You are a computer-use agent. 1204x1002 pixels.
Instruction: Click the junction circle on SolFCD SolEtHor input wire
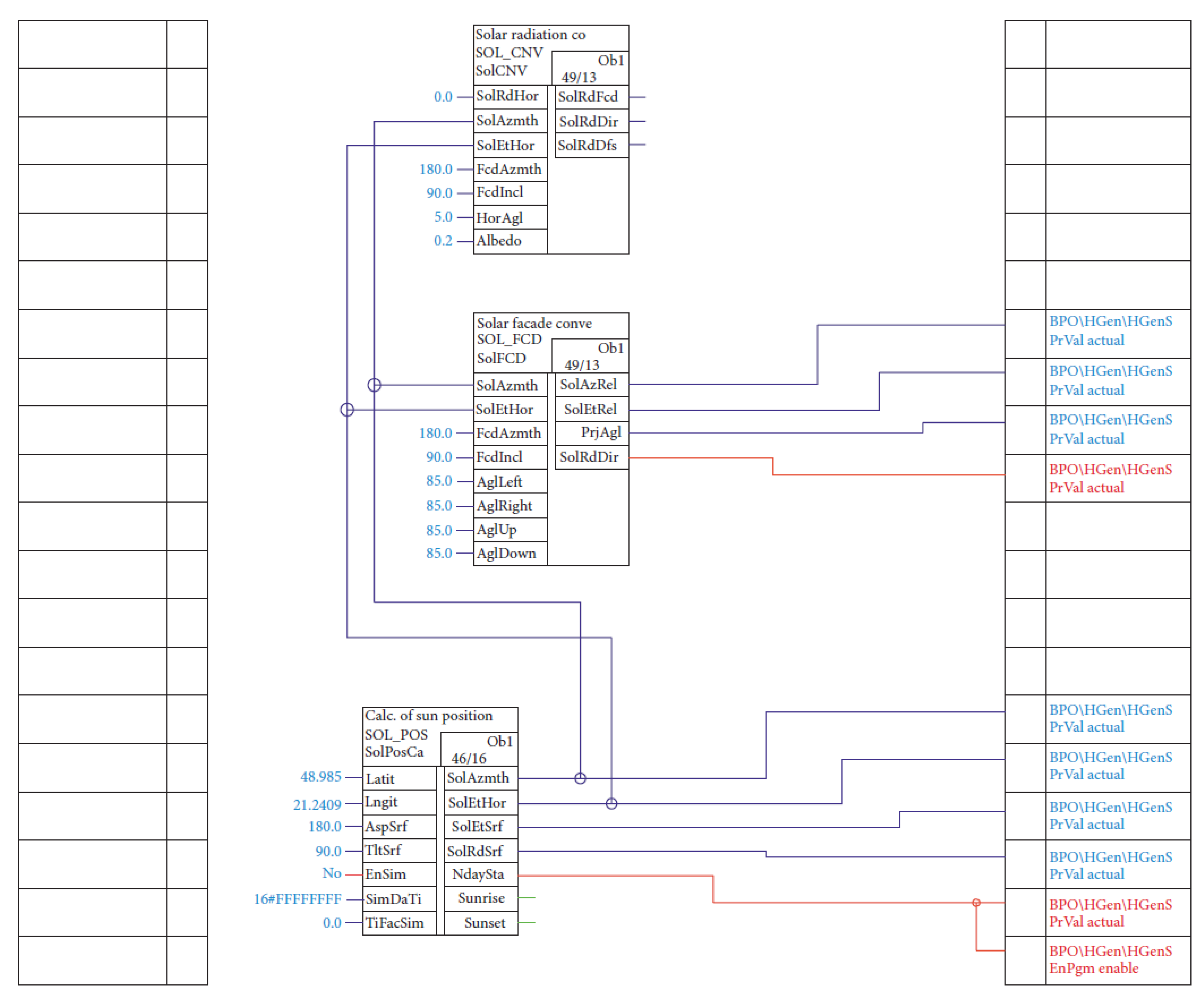(x=347, y=410)
